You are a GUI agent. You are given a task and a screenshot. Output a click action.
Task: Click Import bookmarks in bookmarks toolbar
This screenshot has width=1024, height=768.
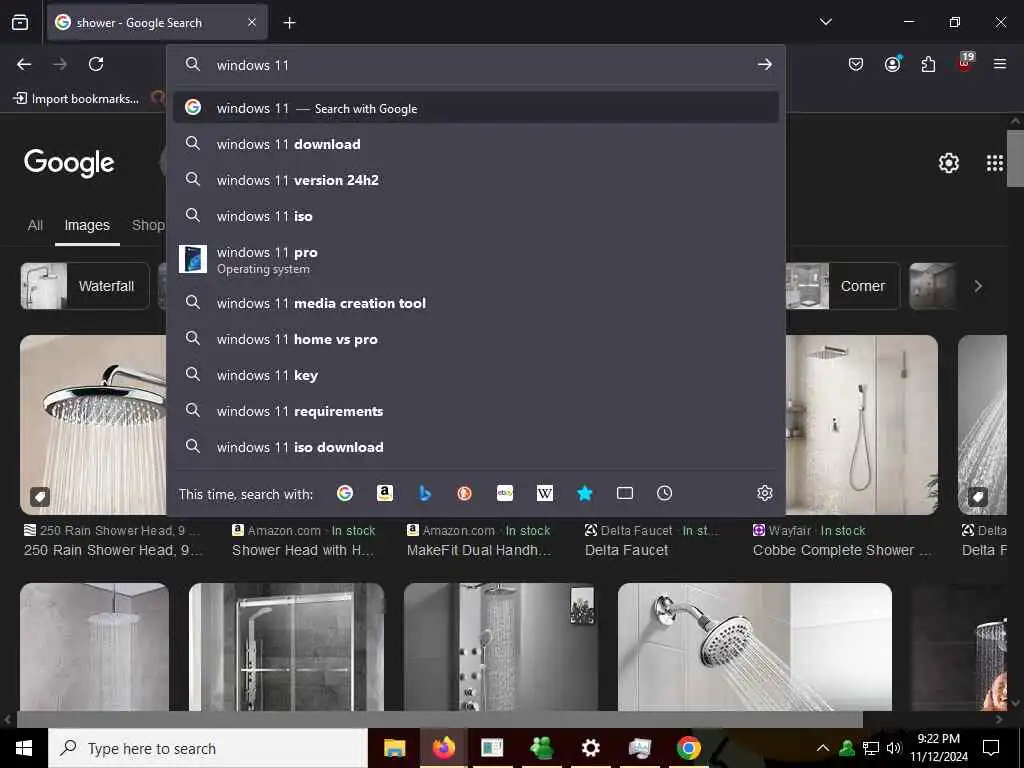(76, 99)
